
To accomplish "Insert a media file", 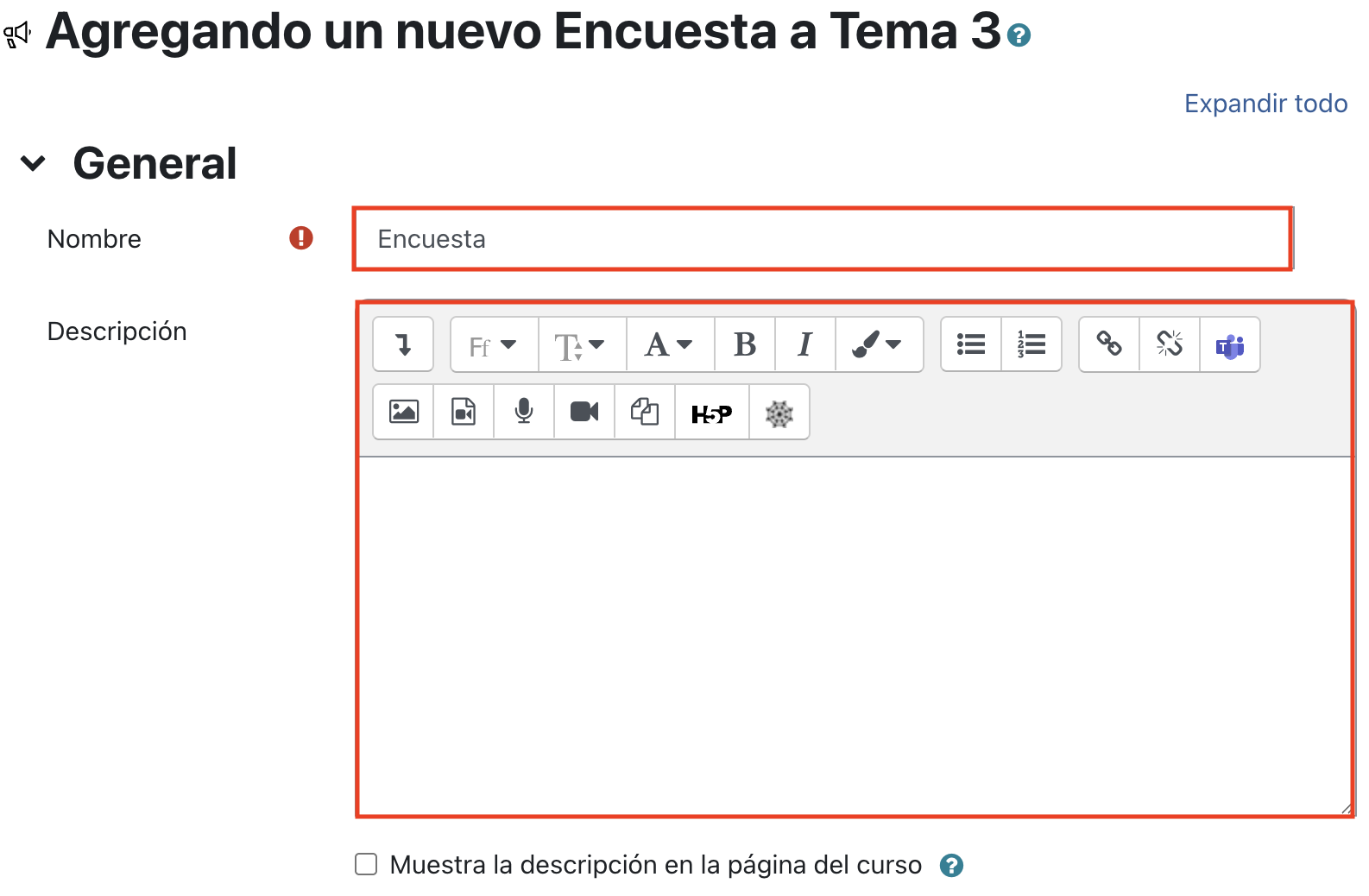I will [x=464, y=412].
